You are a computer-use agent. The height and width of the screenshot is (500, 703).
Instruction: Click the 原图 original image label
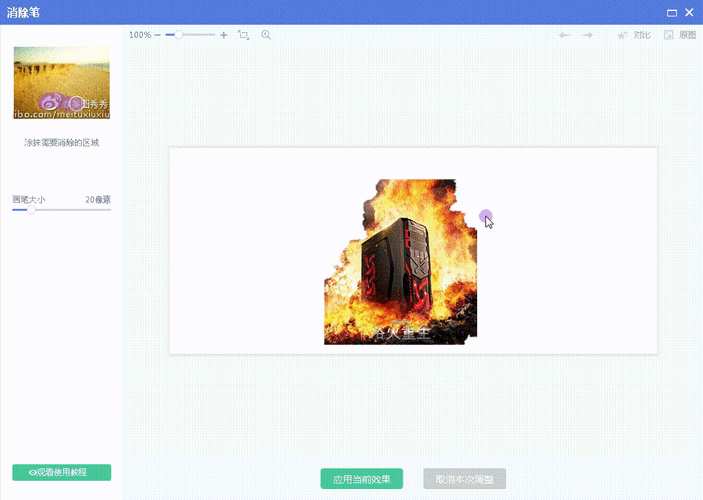(687, 35)
